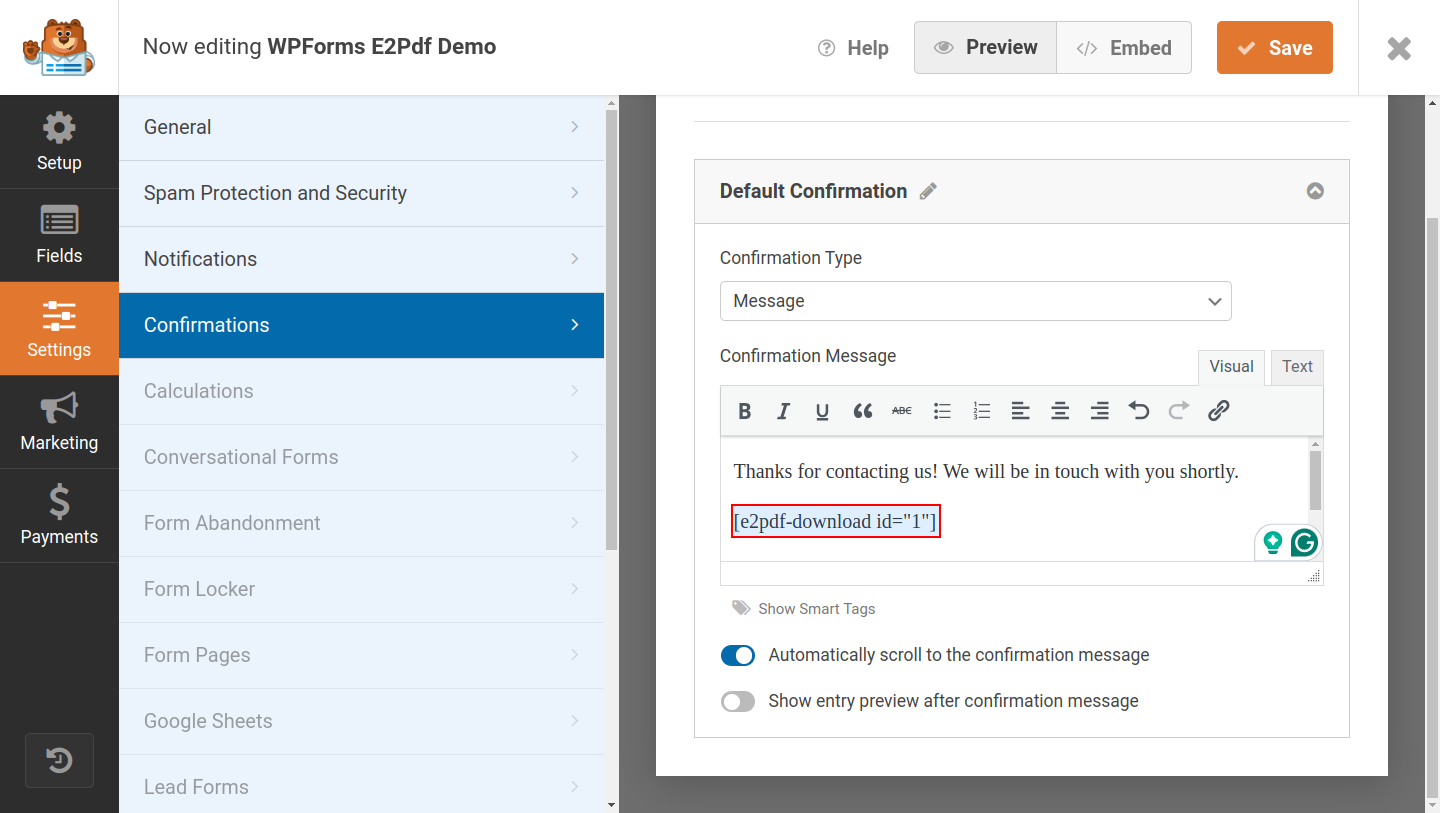Undo the last edit in editor
Viewport: 1440px width, 813px height.
coord(1139,411)
